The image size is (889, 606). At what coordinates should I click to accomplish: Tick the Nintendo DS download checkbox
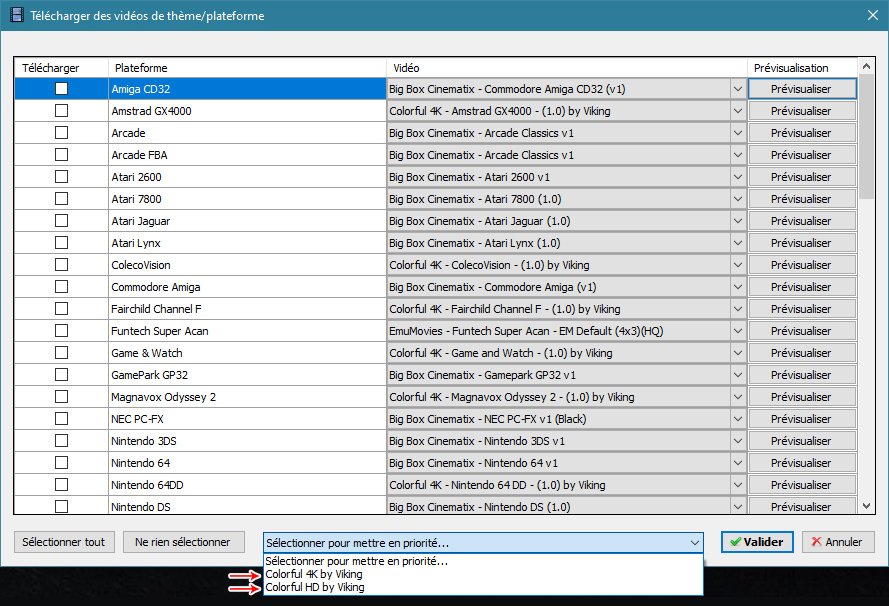click(x=61, y=506)
